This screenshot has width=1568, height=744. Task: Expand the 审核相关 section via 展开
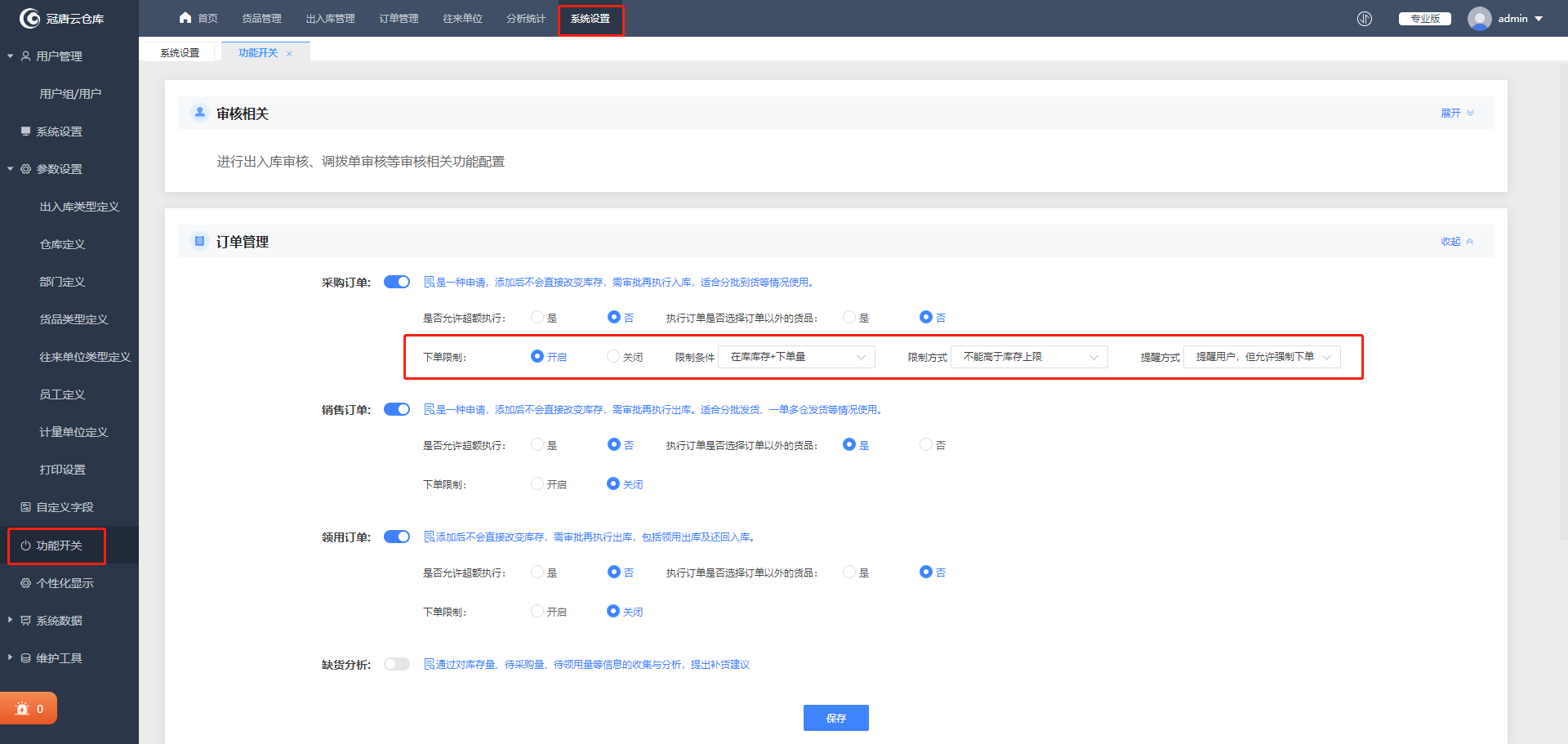tap(1457, 114)
